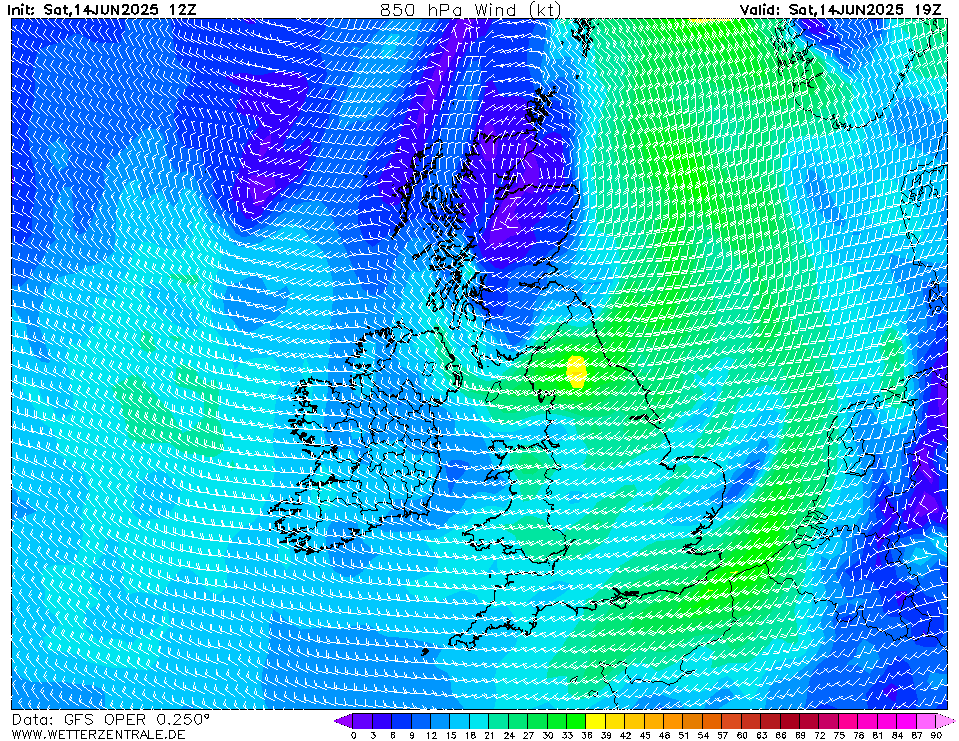Viewport: 959px width, 741px height.
Task: Click the "75" label under the color scale
Action: (x=839, y=735)
